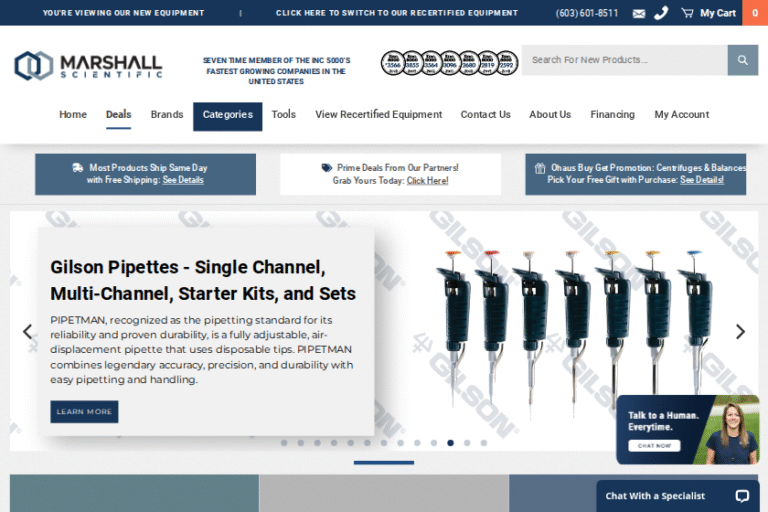Click the phone call icon

coord(661,13)
